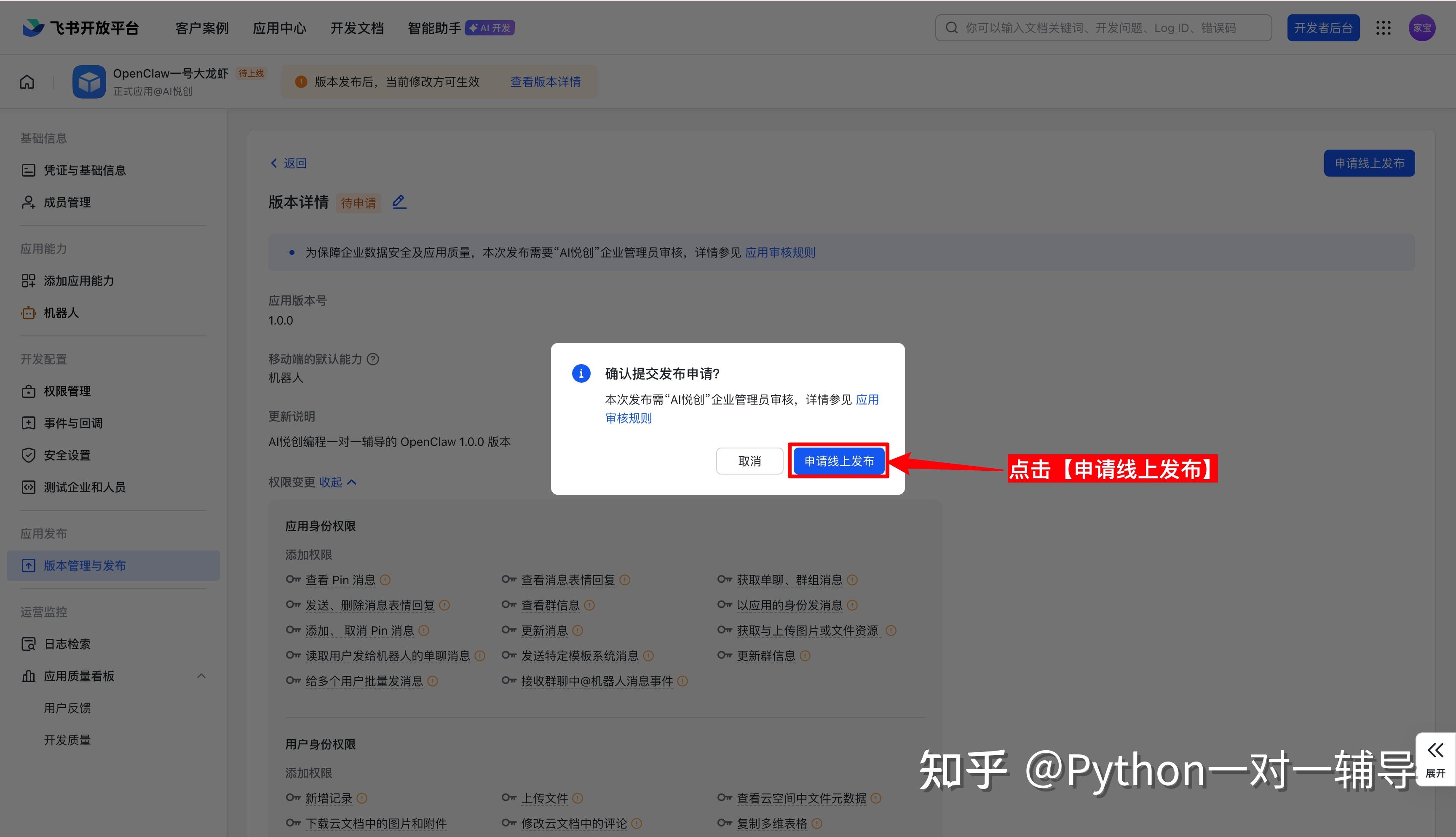Click the 飞书开放平台 logo

(80, 27)
